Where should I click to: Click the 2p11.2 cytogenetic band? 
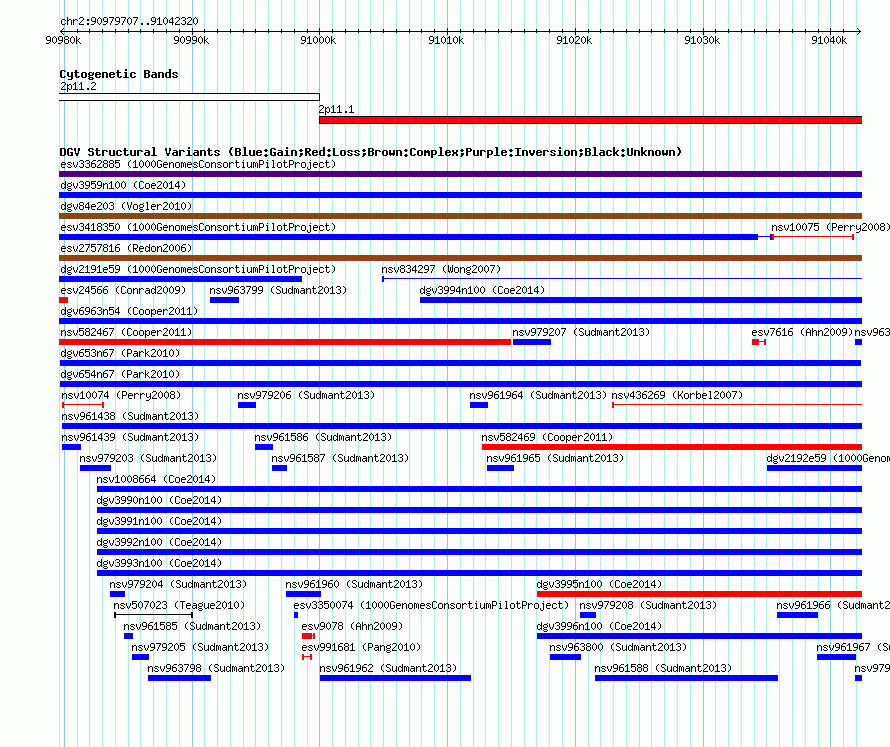[x=189, y=97]
